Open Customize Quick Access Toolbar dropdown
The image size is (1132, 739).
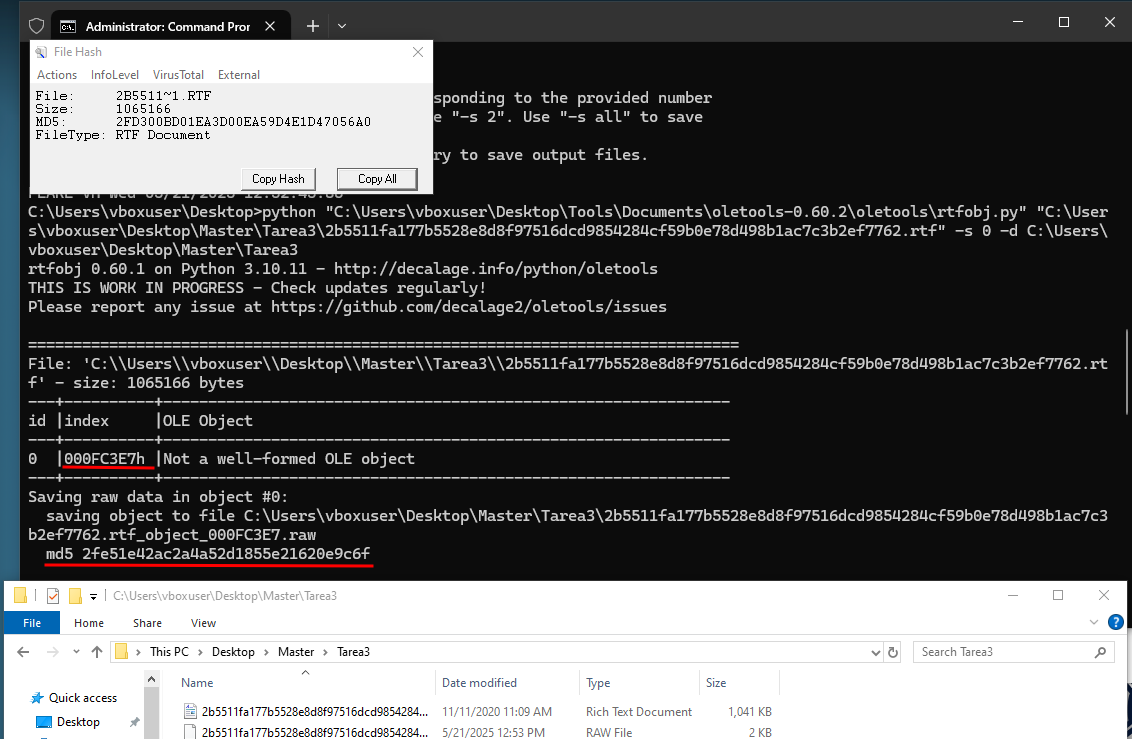pos(93,596)
